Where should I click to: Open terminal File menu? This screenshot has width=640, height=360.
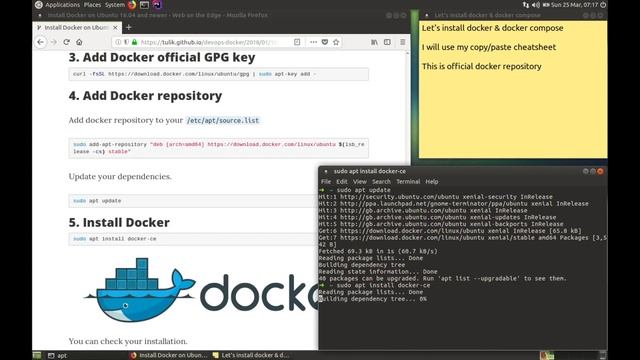[x=326, y=182]
